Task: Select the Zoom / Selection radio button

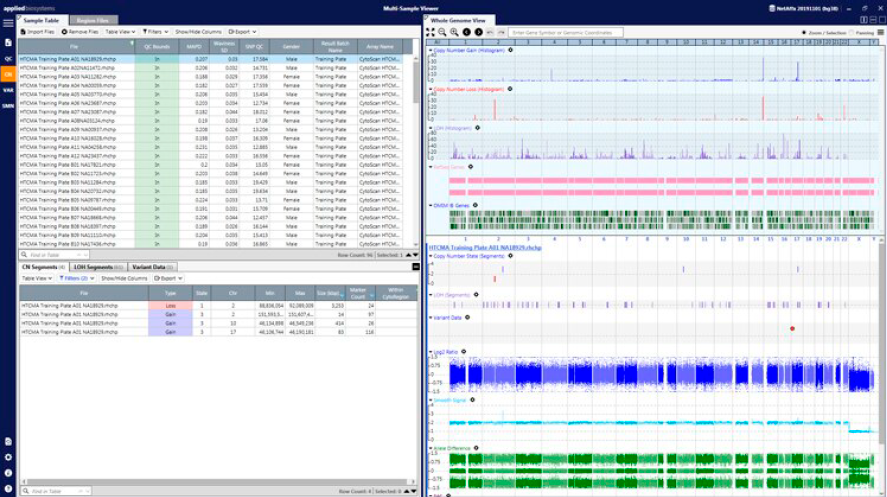Action: click(x=805, y=32)
